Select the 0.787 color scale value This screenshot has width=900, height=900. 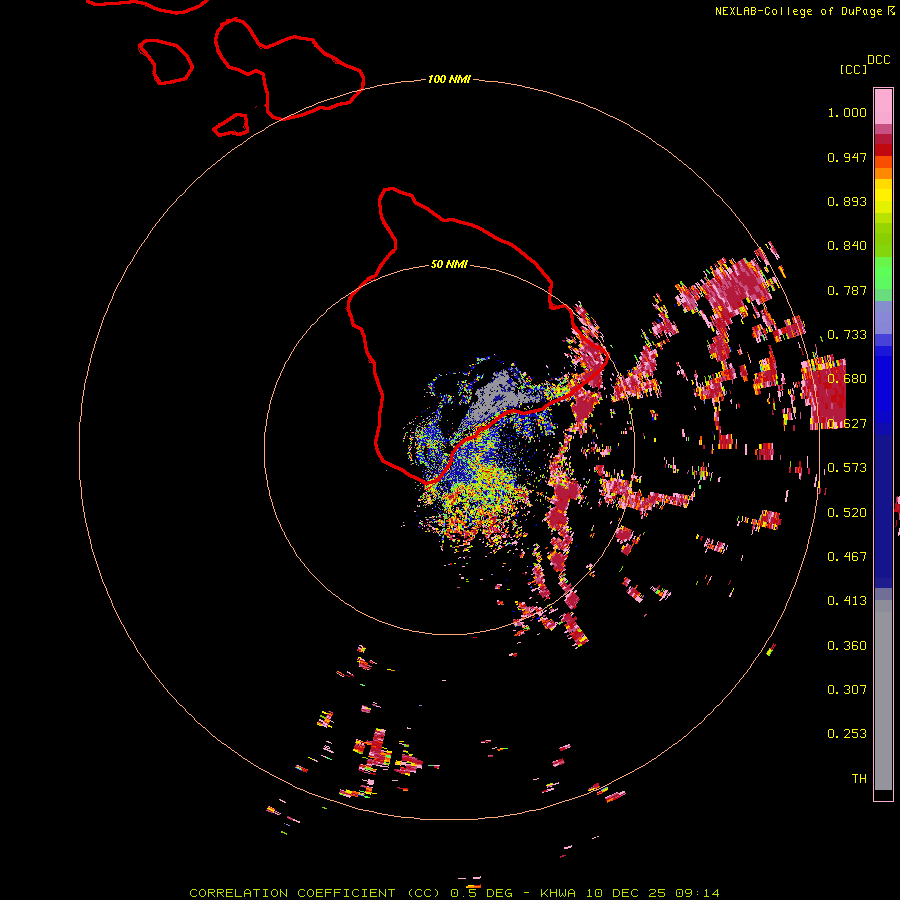point(847,290)
